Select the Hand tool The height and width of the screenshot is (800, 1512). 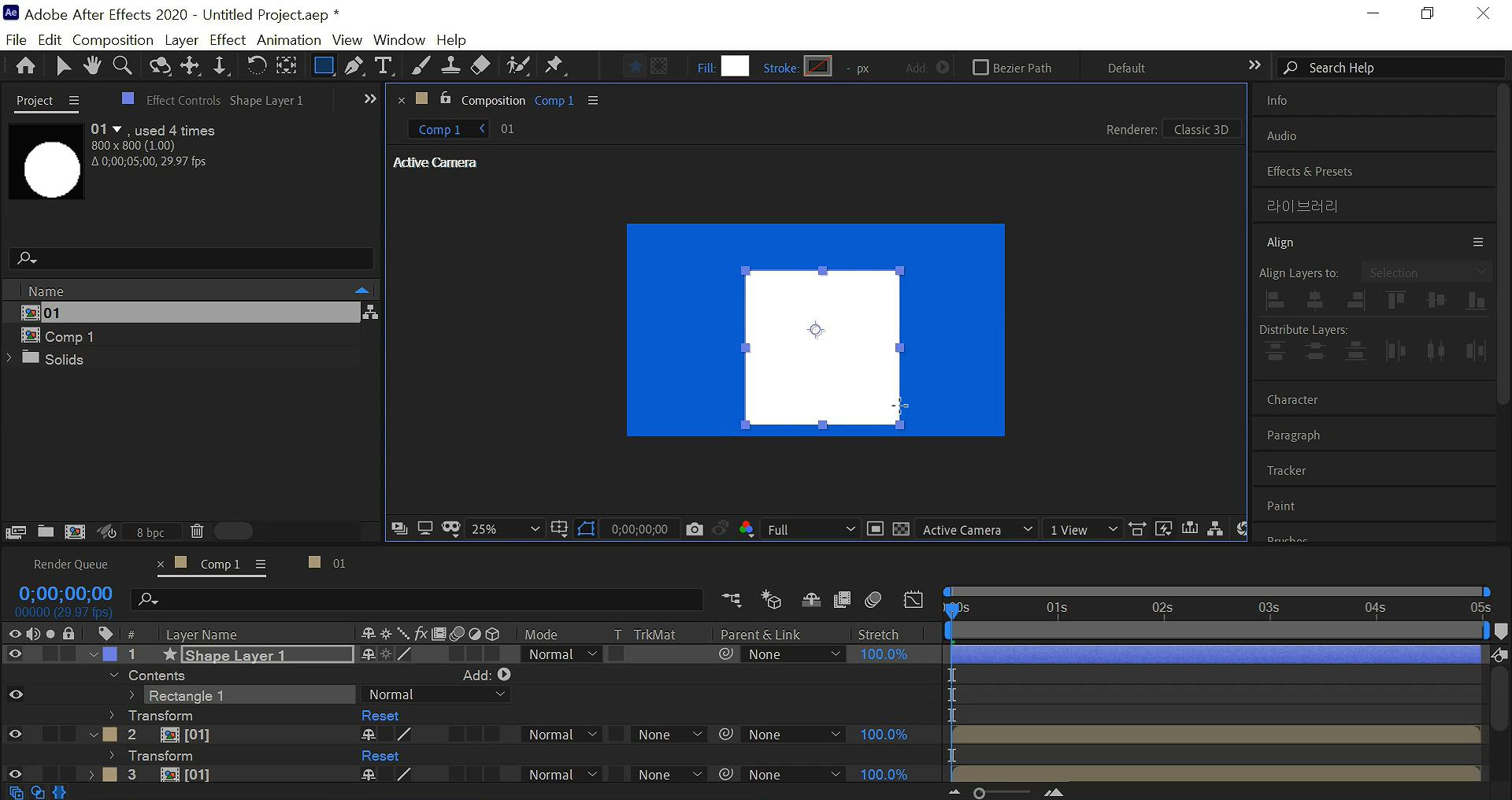click(x=92, y=66)
